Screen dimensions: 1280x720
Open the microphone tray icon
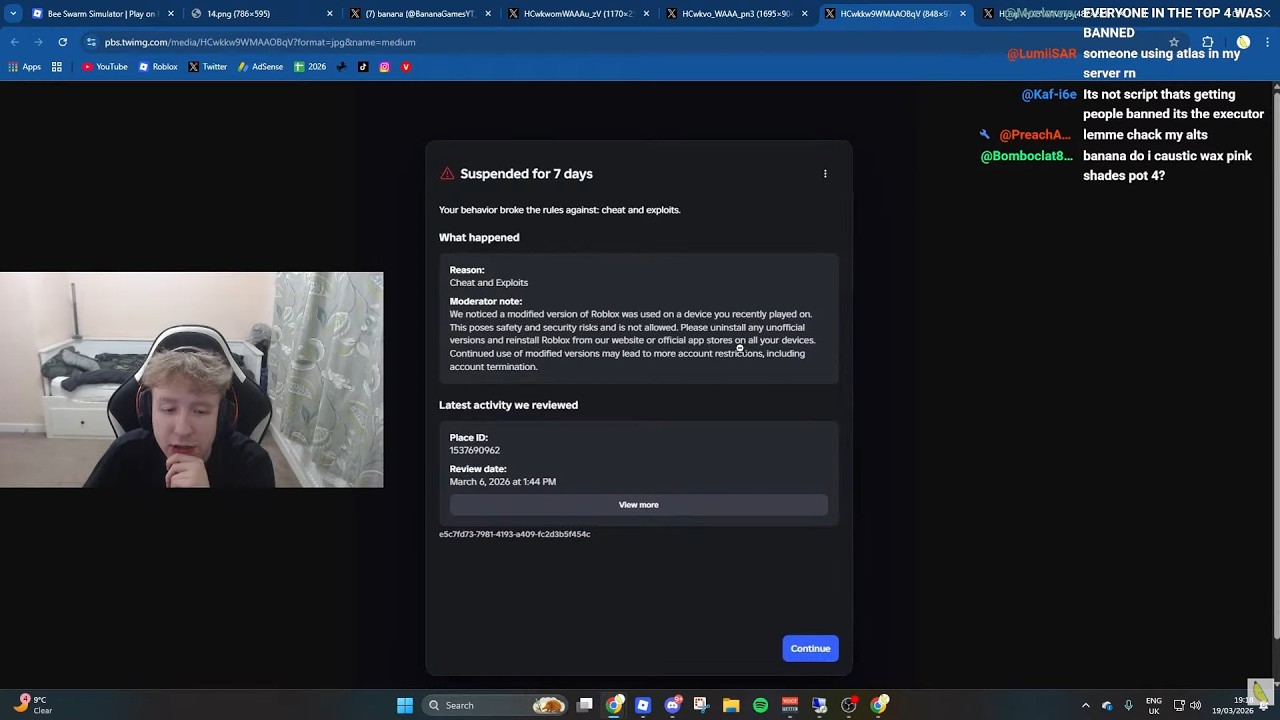click(1128, 706)
